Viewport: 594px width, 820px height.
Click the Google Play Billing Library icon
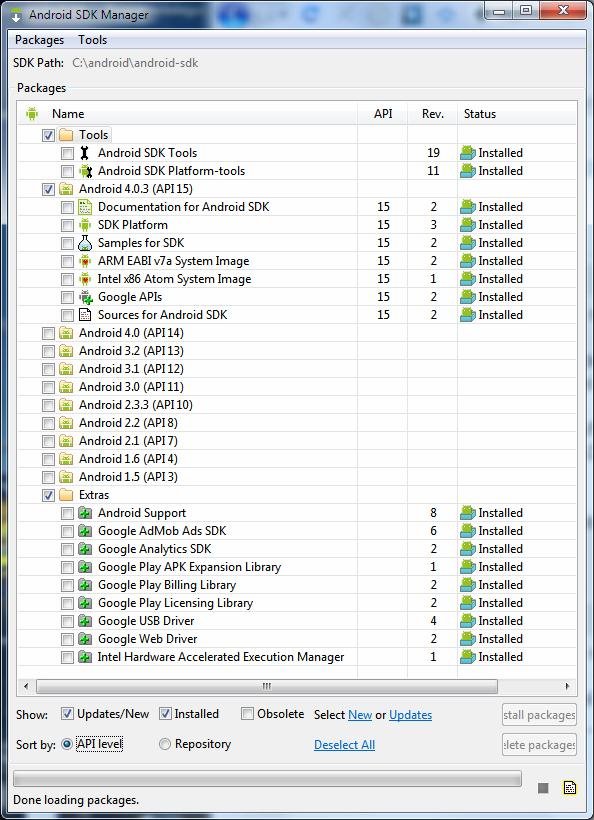(x=85, y=585)
